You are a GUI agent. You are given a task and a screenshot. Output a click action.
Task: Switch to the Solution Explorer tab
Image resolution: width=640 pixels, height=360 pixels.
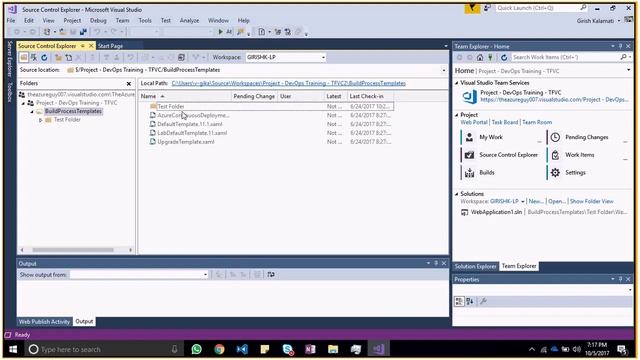[x=476, y=266]
